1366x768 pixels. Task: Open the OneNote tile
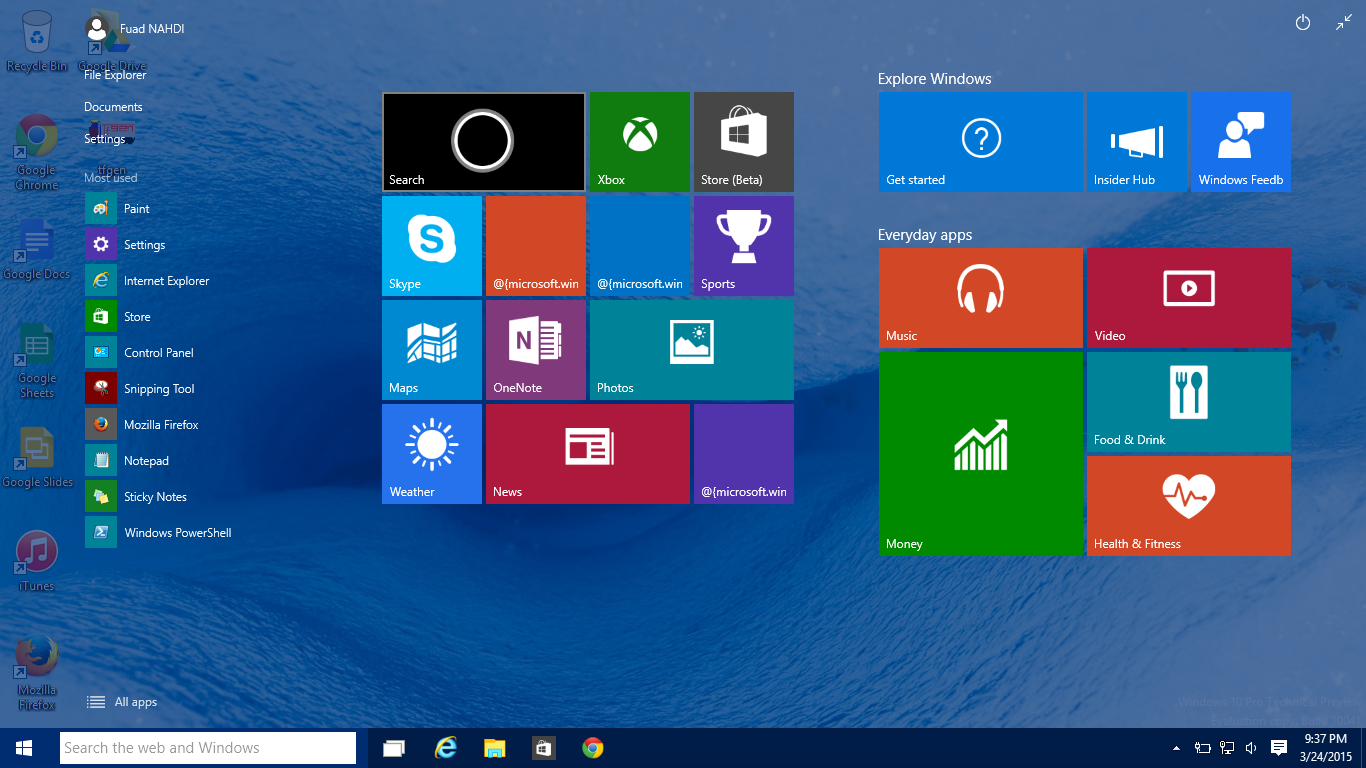[x=535, y=349]
